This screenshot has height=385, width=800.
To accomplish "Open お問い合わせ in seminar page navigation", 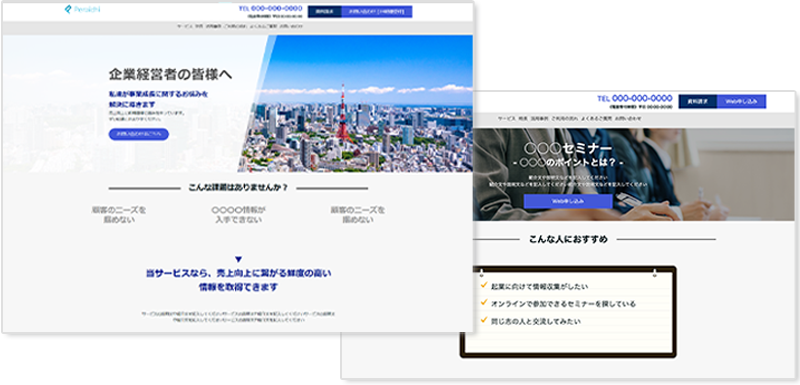I will [628, 118].
